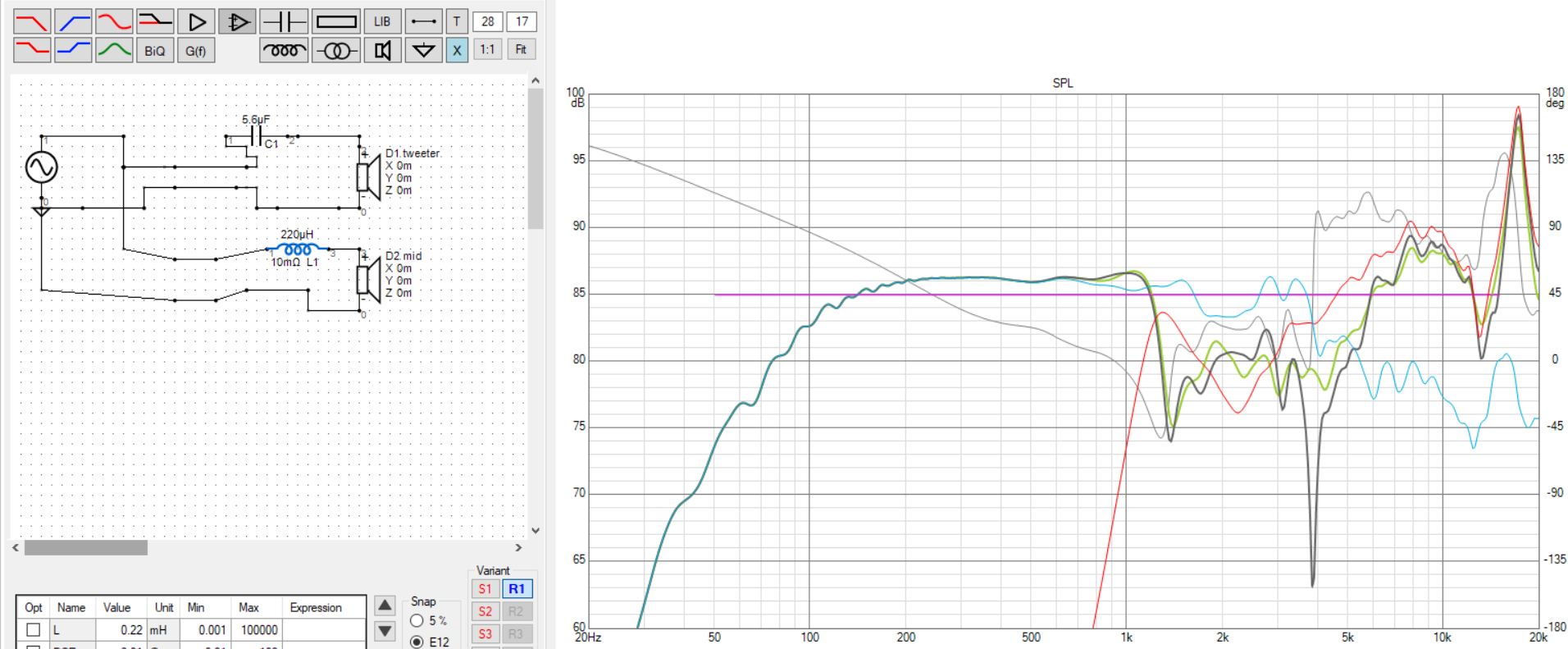
Task: Add a capacitor component from the toolbar
Action: (284, 21)
